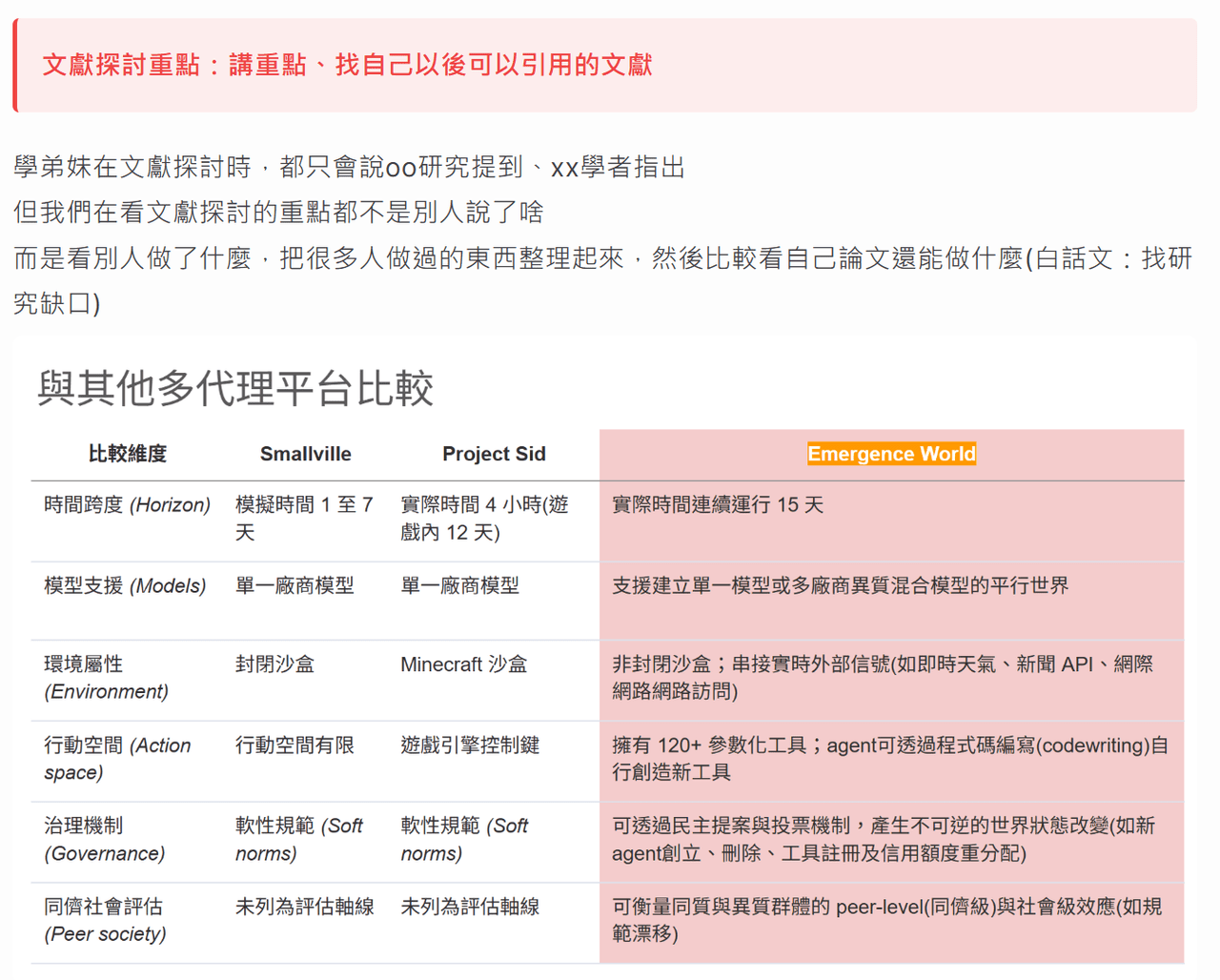
Task: Click the cell starting 擁有 120+ 參數化工具
Action: coord(890,759)
